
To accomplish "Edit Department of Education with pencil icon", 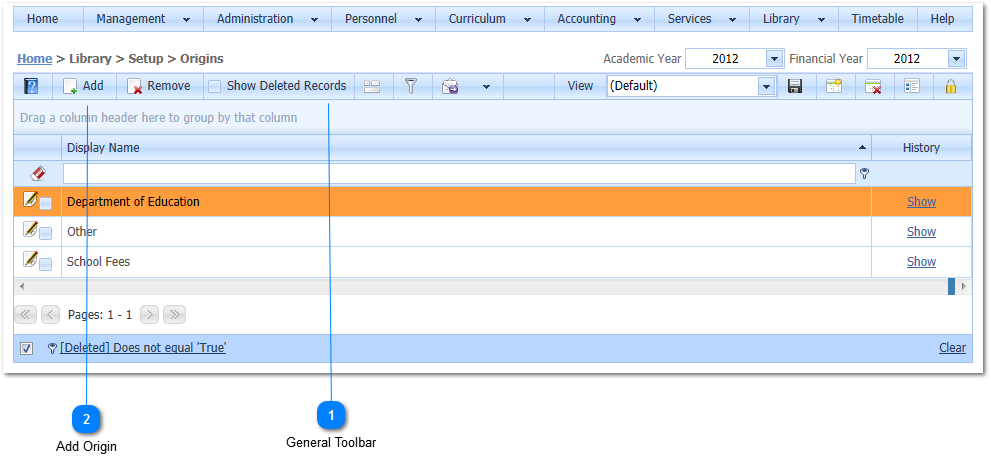I will [x=31, y=200].
